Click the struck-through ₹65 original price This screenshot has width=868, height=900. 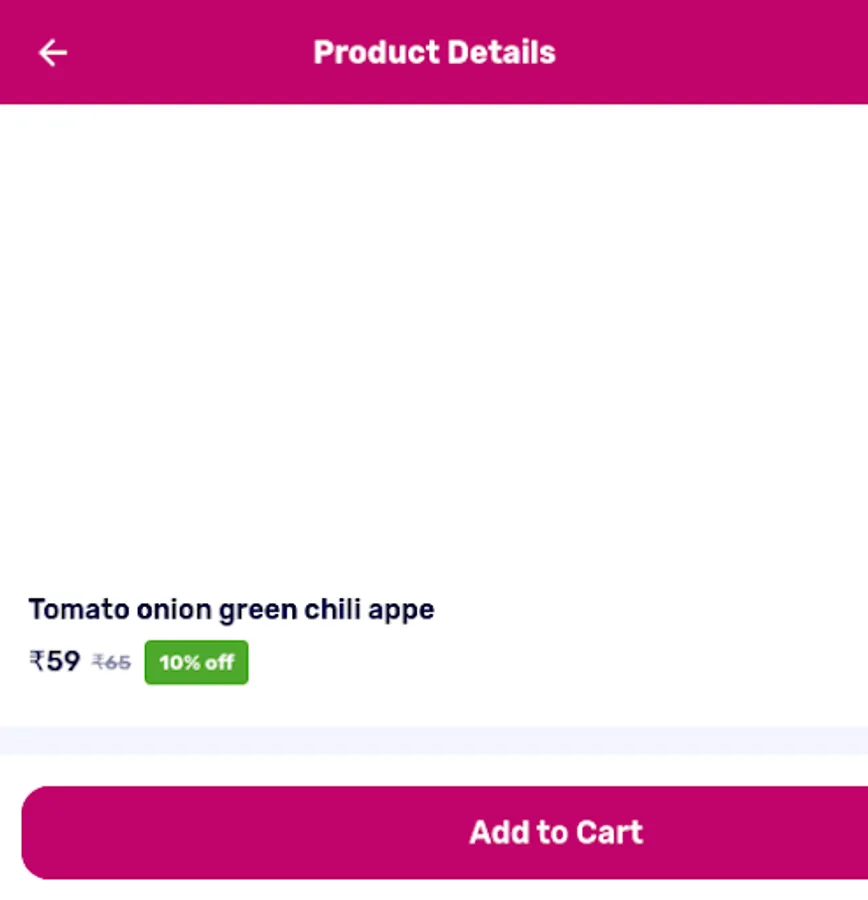pos(111,662)
